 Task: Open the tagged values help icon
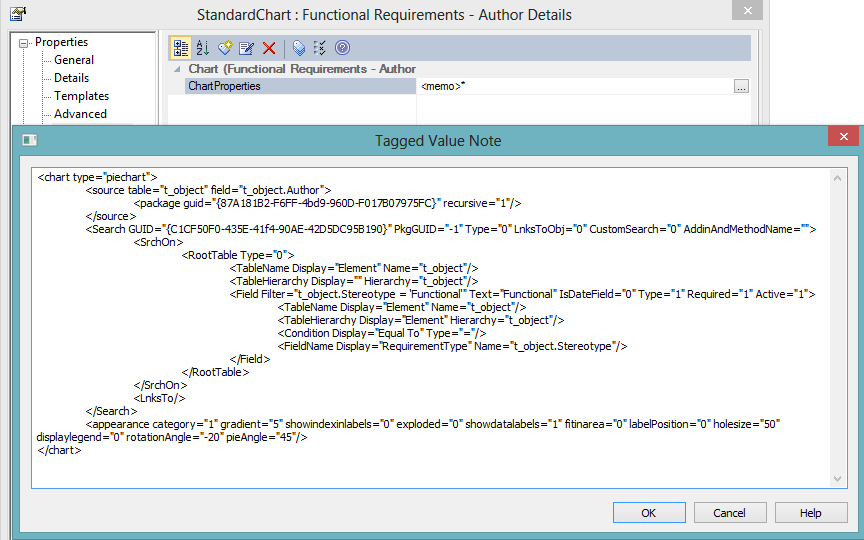click(x=342, y=48)
